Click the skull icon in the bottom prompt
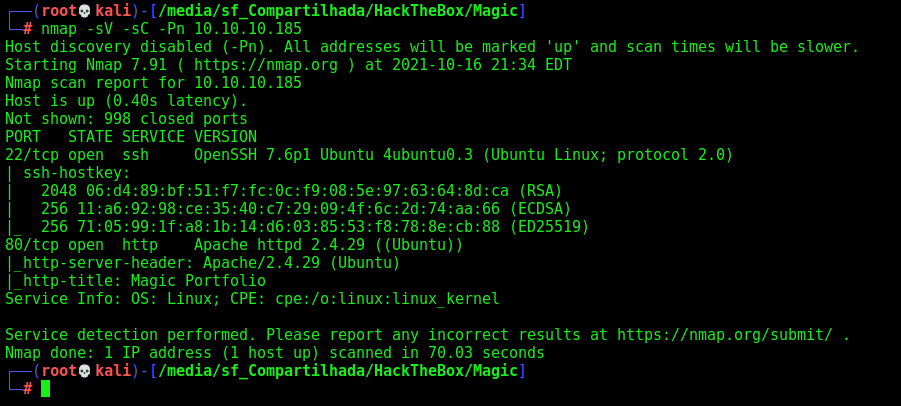Viewport: 901px width, 406px height. point(84,371)
